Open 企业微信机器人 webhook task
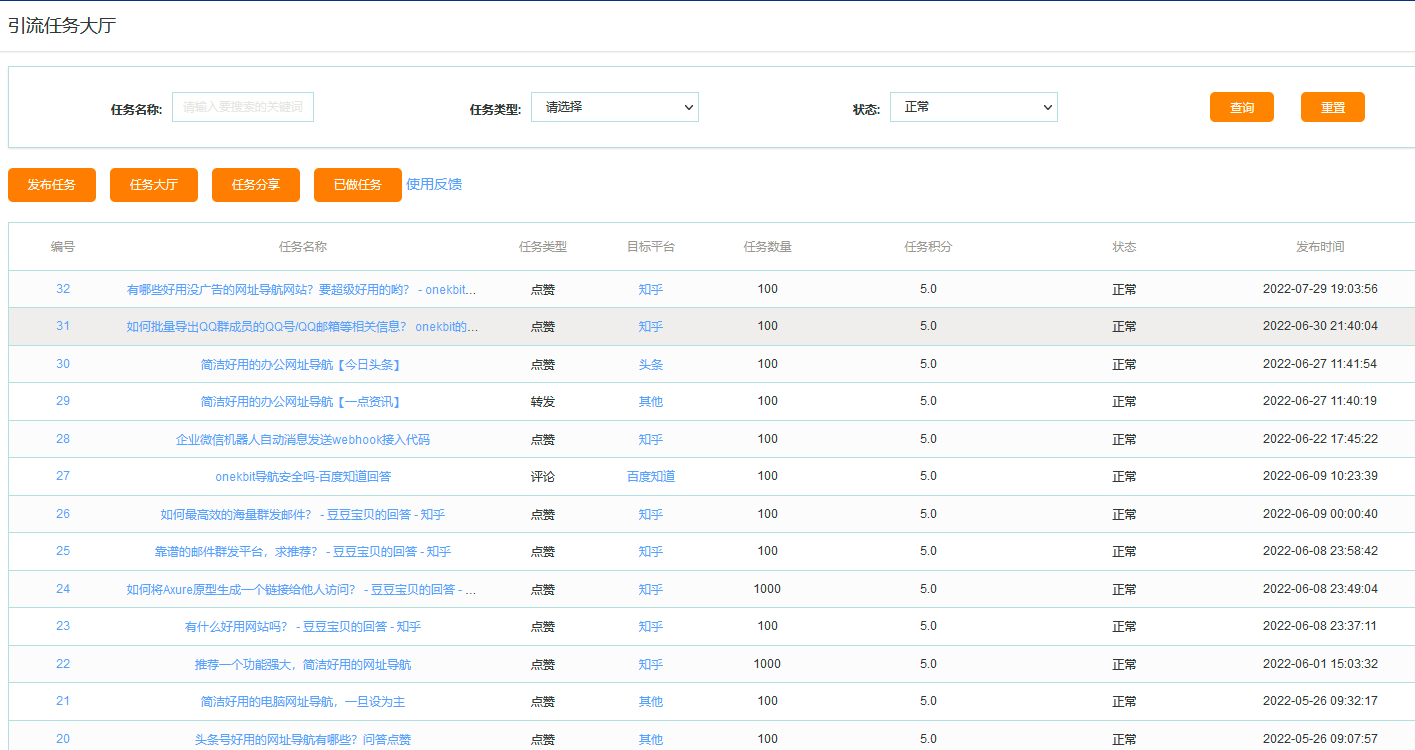This screenshot has width=1415, height=750. coord(302,440)
